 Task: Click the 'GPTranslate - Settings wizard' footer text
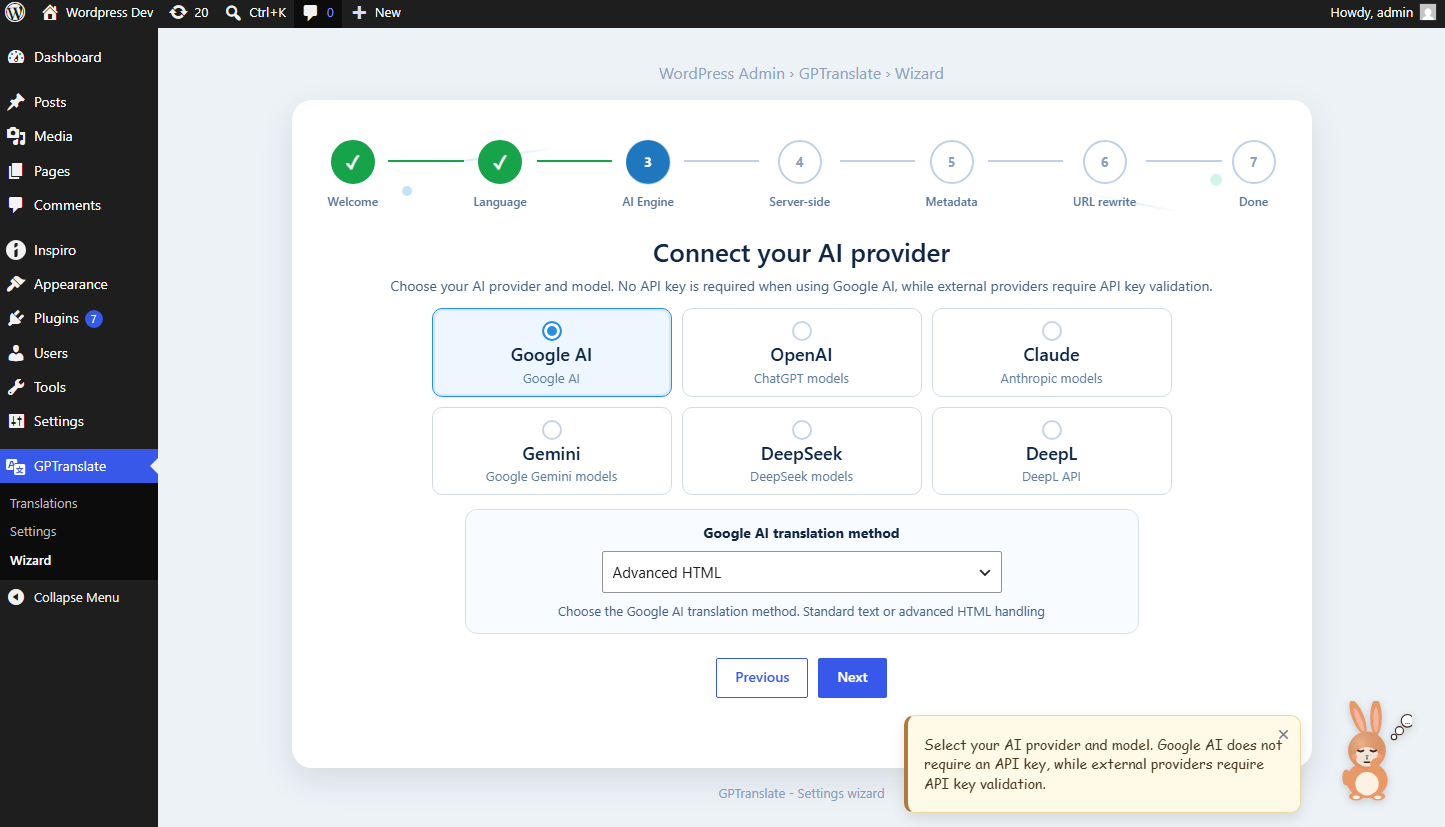pyautogui.click(x=802, y=793)
